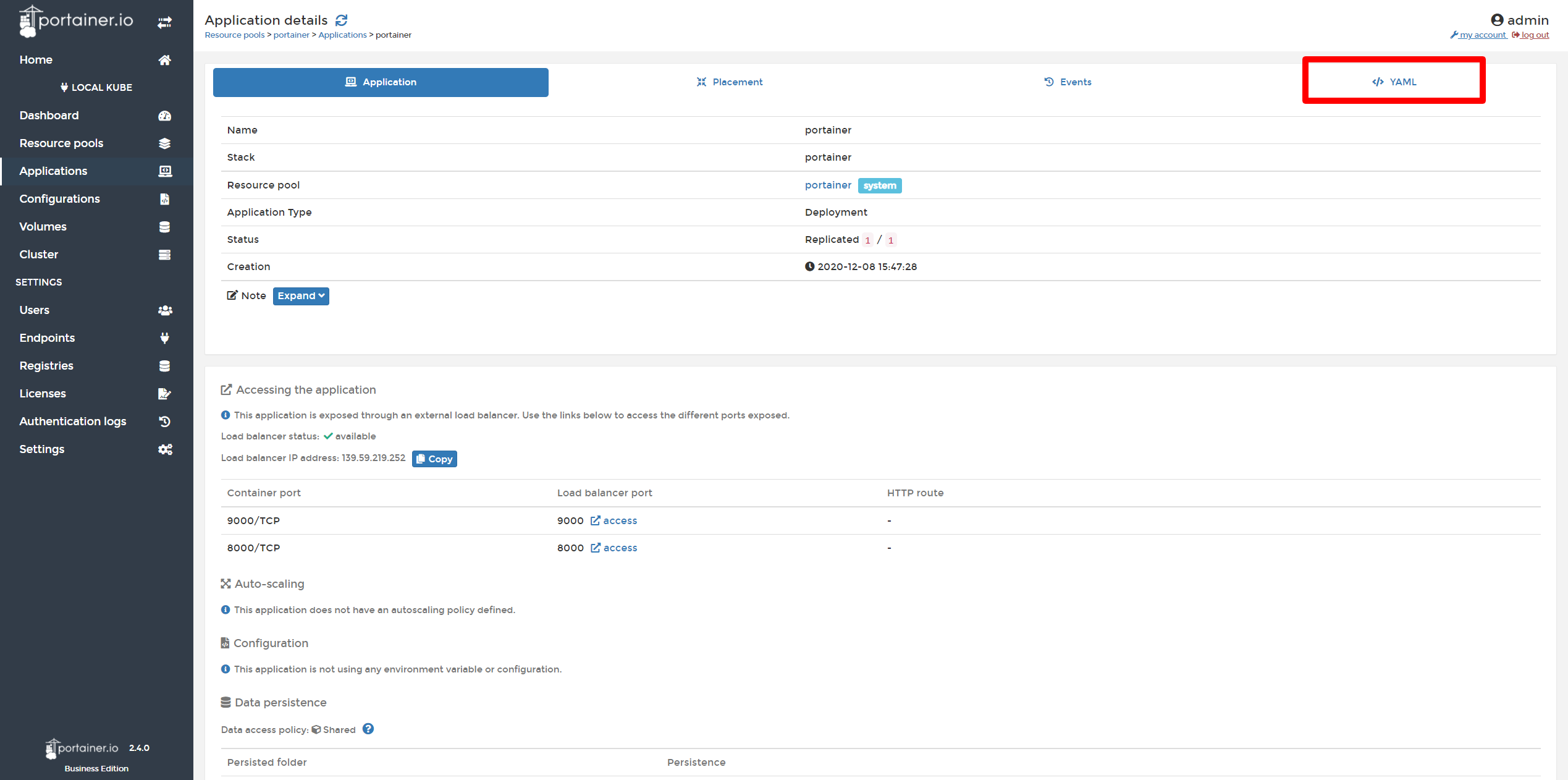Toggle the sidebar collapse arrows icon

click(164, 23)
